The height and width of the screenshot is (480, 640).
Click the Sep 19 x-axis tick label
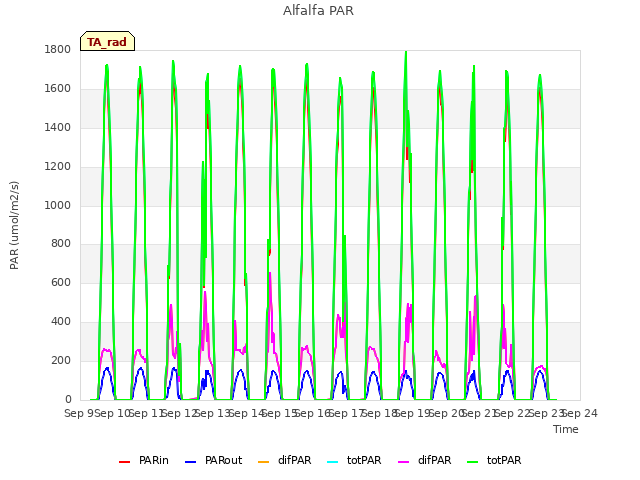pos(413,413)
